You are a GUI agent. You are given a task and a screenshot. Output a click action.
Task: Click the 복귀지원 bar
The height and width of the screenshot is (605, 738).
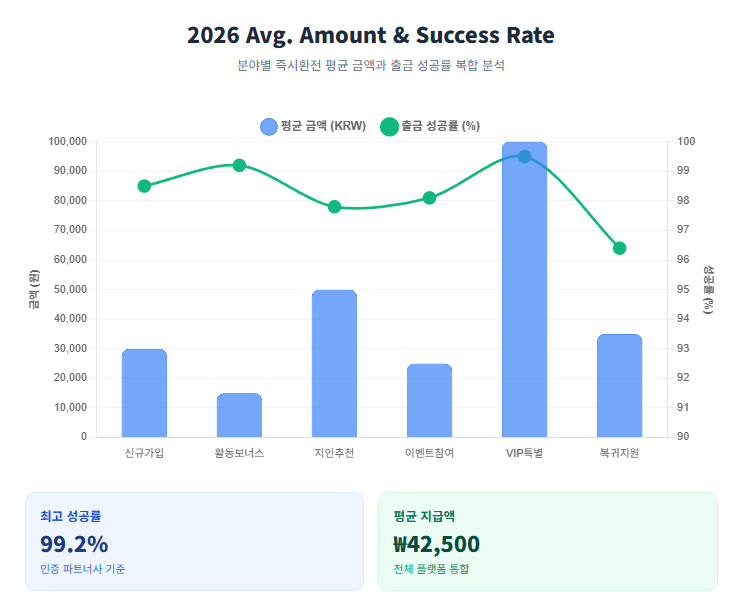coord(619,385)
